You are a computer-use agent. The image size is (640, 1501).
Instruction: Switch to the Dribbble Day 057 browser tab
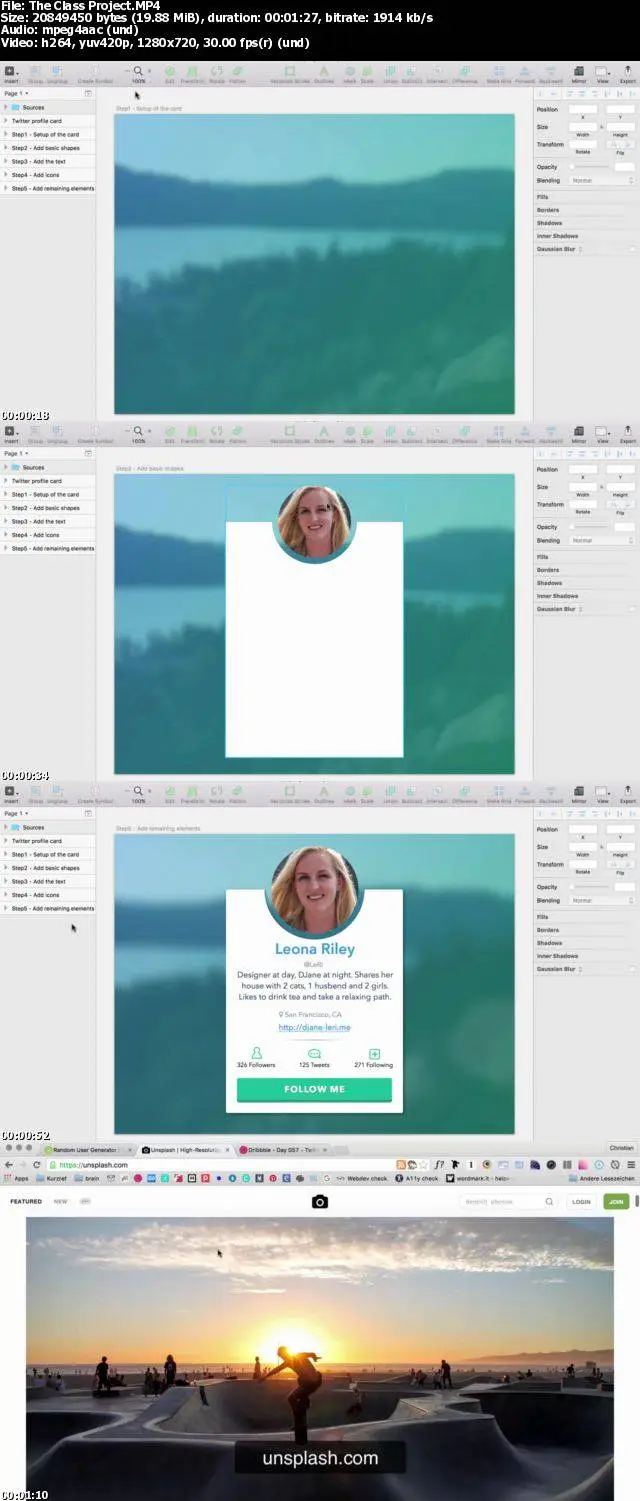(283, 1150)
